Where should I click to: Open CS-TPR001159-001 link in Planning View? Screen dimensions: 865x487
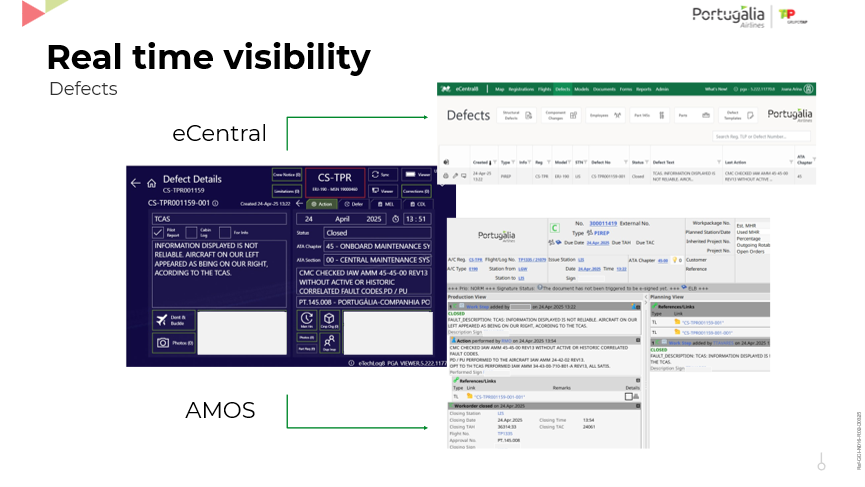[x=702, y=323]
